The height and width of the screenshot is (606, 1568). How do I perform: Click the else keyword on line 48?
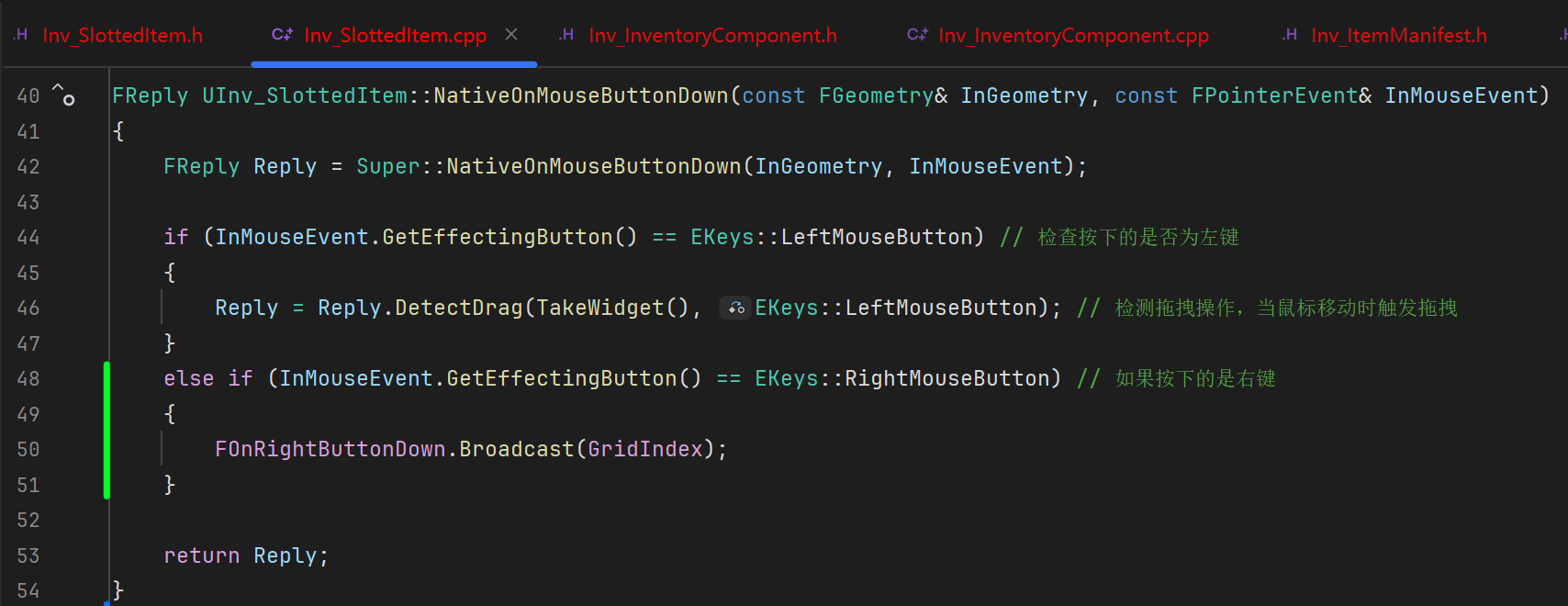pos(189,378)
